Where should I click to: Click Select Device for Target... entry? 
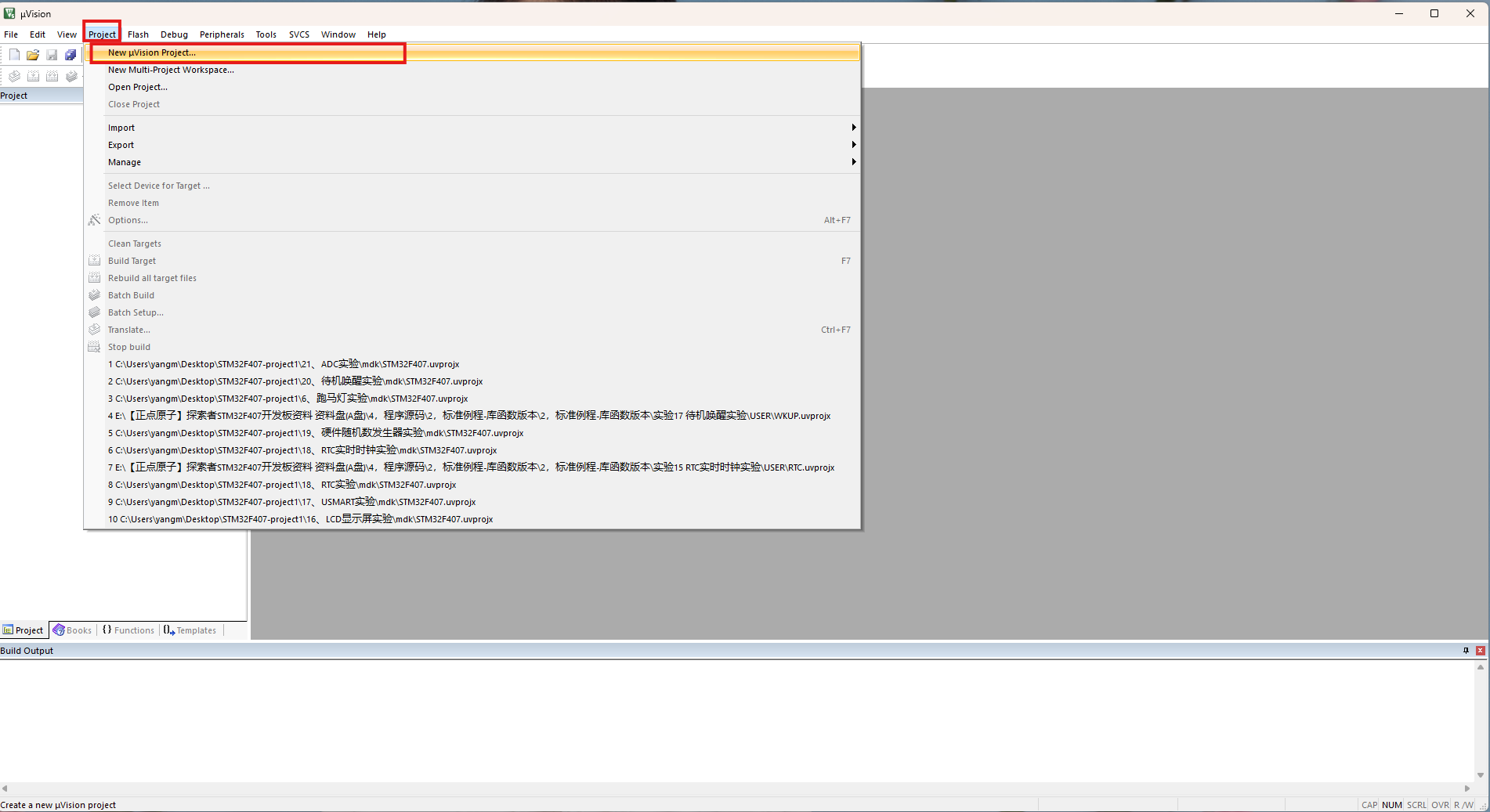[472, 186]
